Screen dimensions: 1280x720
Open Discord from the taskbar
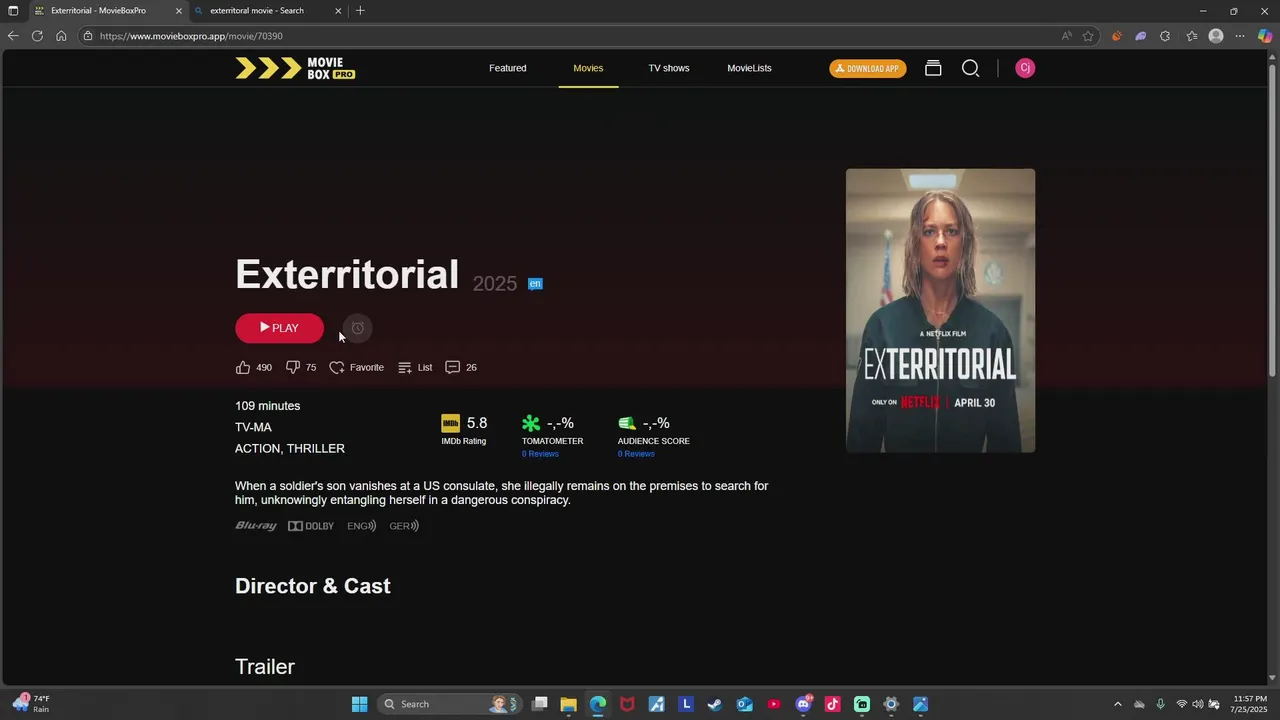tap(804, 704)
